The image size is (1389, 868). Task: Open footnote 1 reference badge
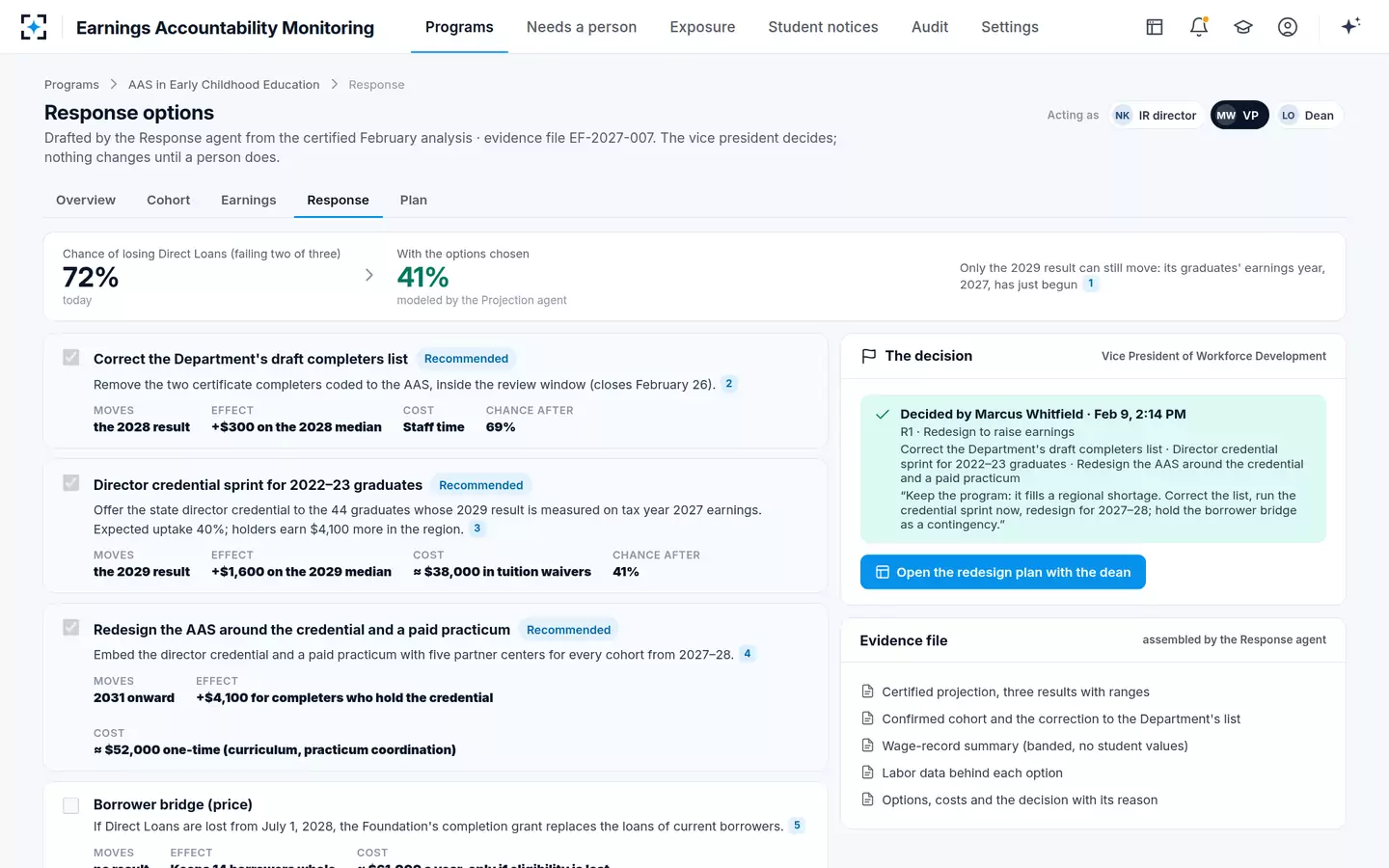click(x=1091, y=284)
